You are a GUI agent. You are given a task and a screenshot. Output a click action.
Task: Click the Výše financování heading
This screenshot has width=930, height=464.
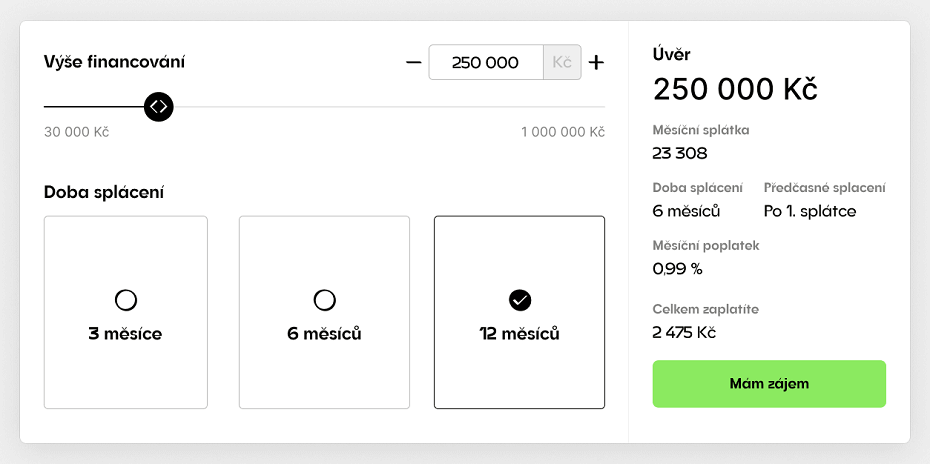tap(114, 62)
